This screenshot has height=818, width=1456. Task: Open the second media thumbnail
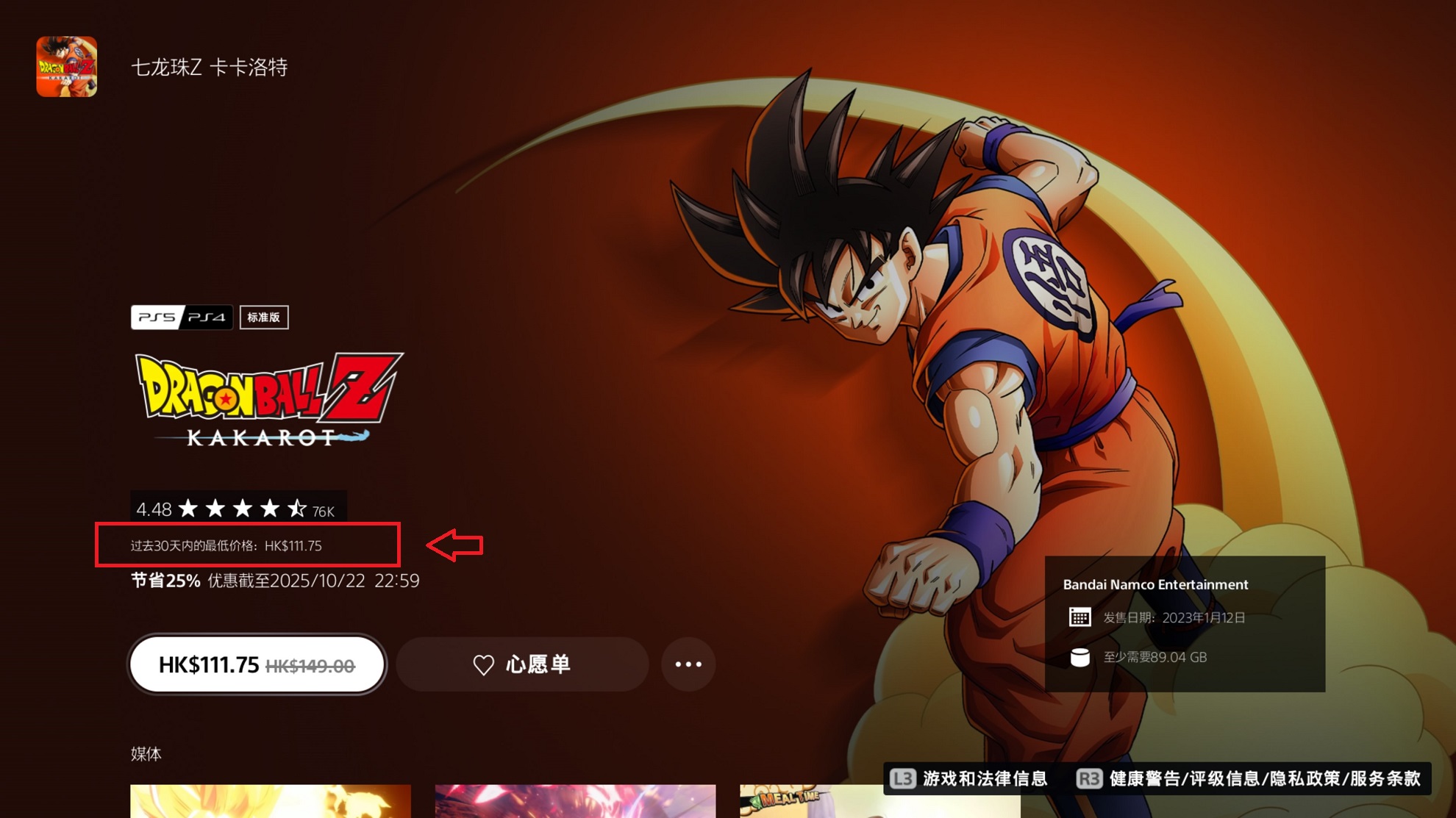point(575,801)
